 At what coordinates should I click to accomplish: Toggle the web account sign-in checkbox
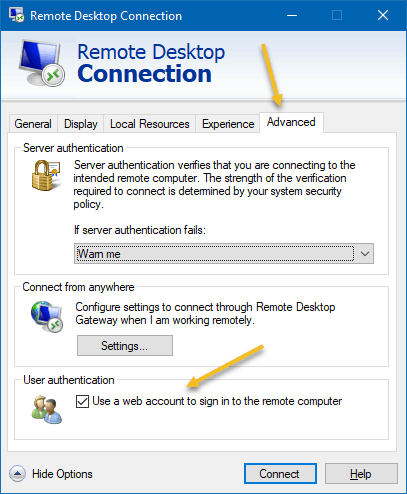[x=82, y=401]
